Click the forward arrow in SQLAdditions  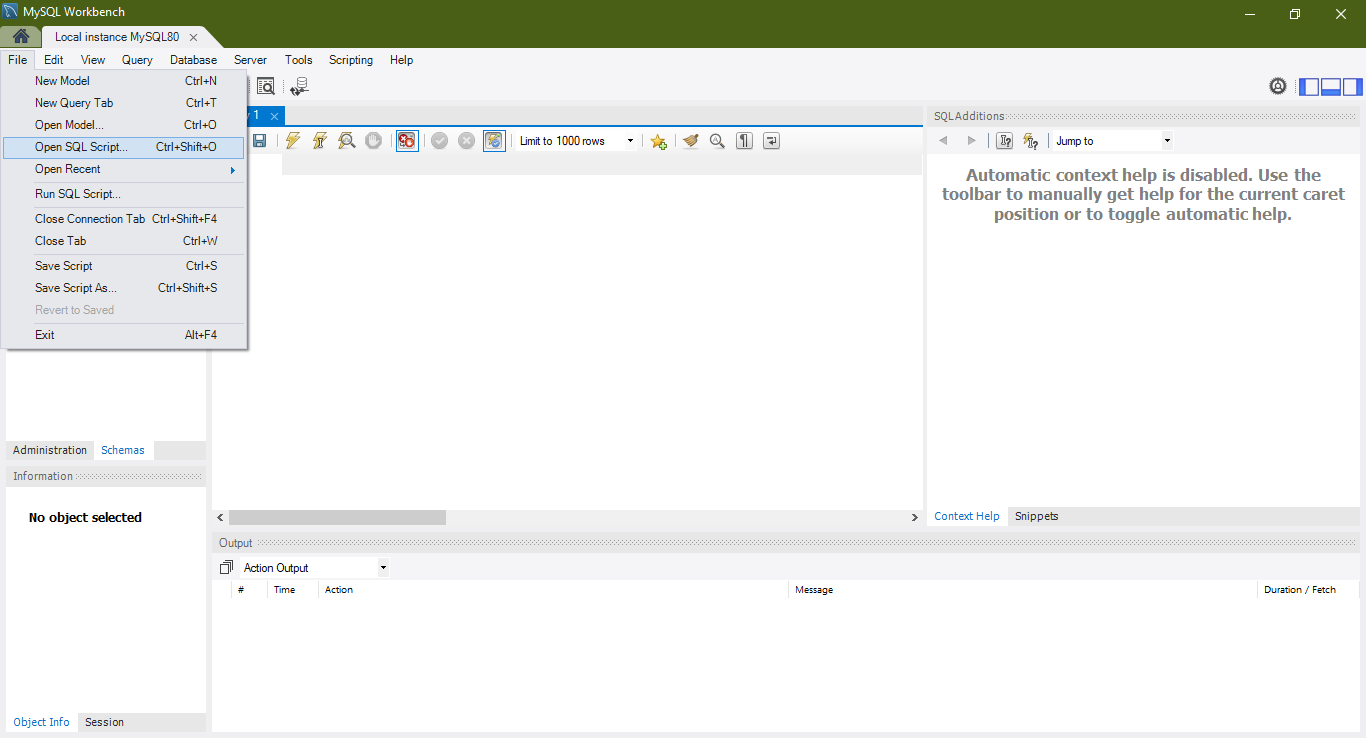[971, 141]
